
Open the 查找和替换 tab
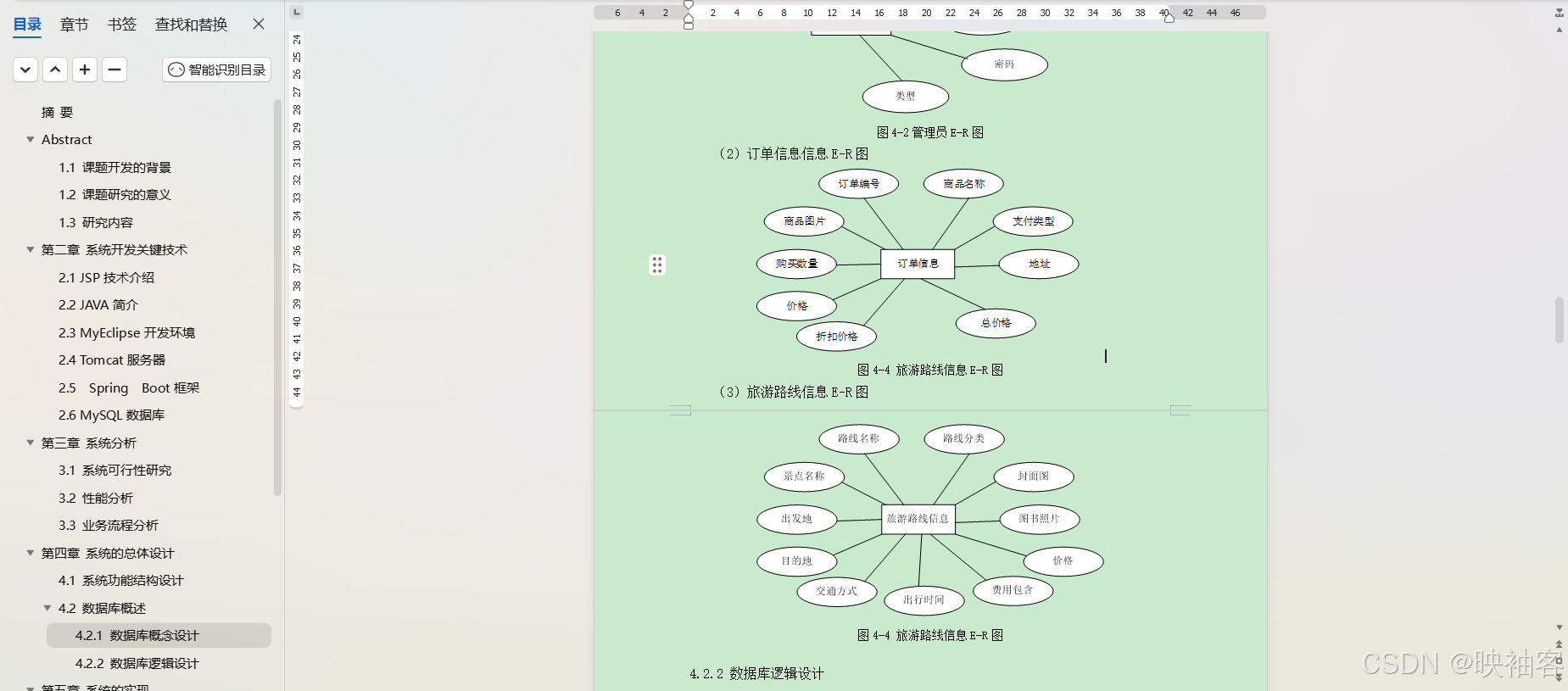(x=191, y=25)
